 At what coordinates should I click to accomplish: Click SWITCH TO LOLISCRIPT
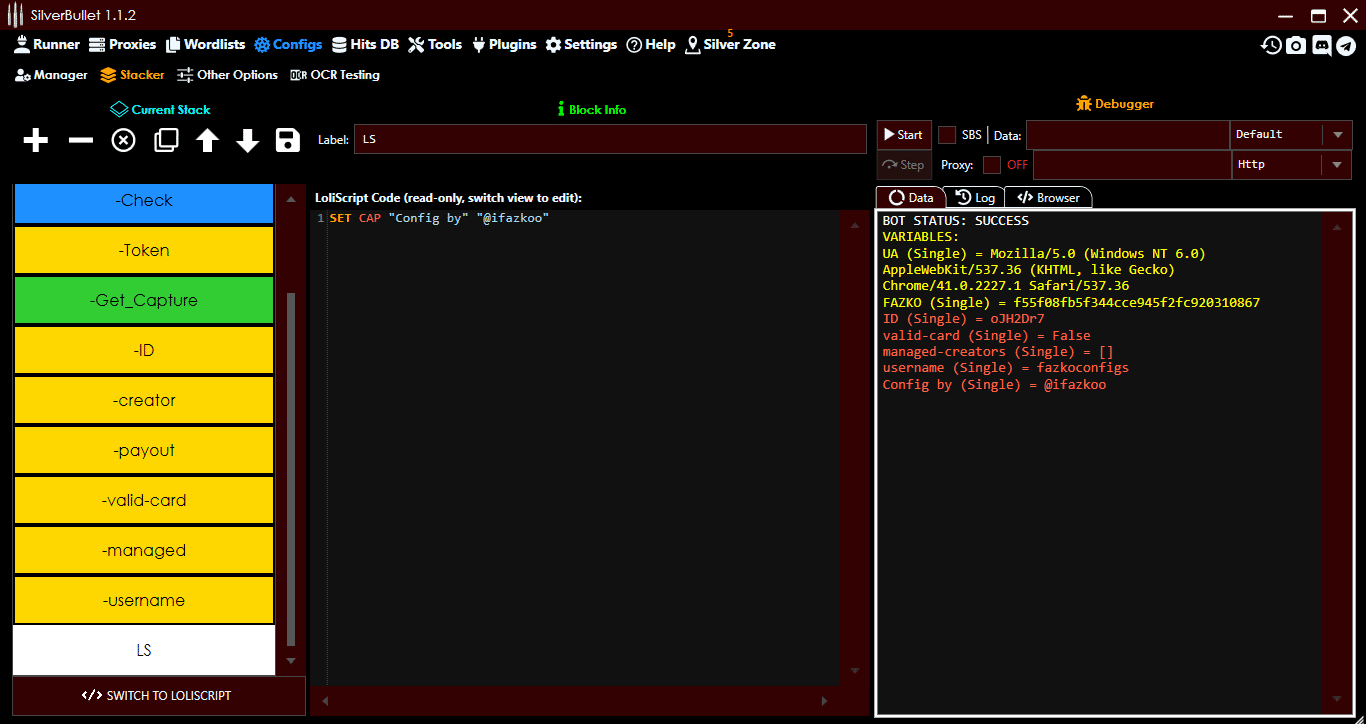[x=158, y=696]
